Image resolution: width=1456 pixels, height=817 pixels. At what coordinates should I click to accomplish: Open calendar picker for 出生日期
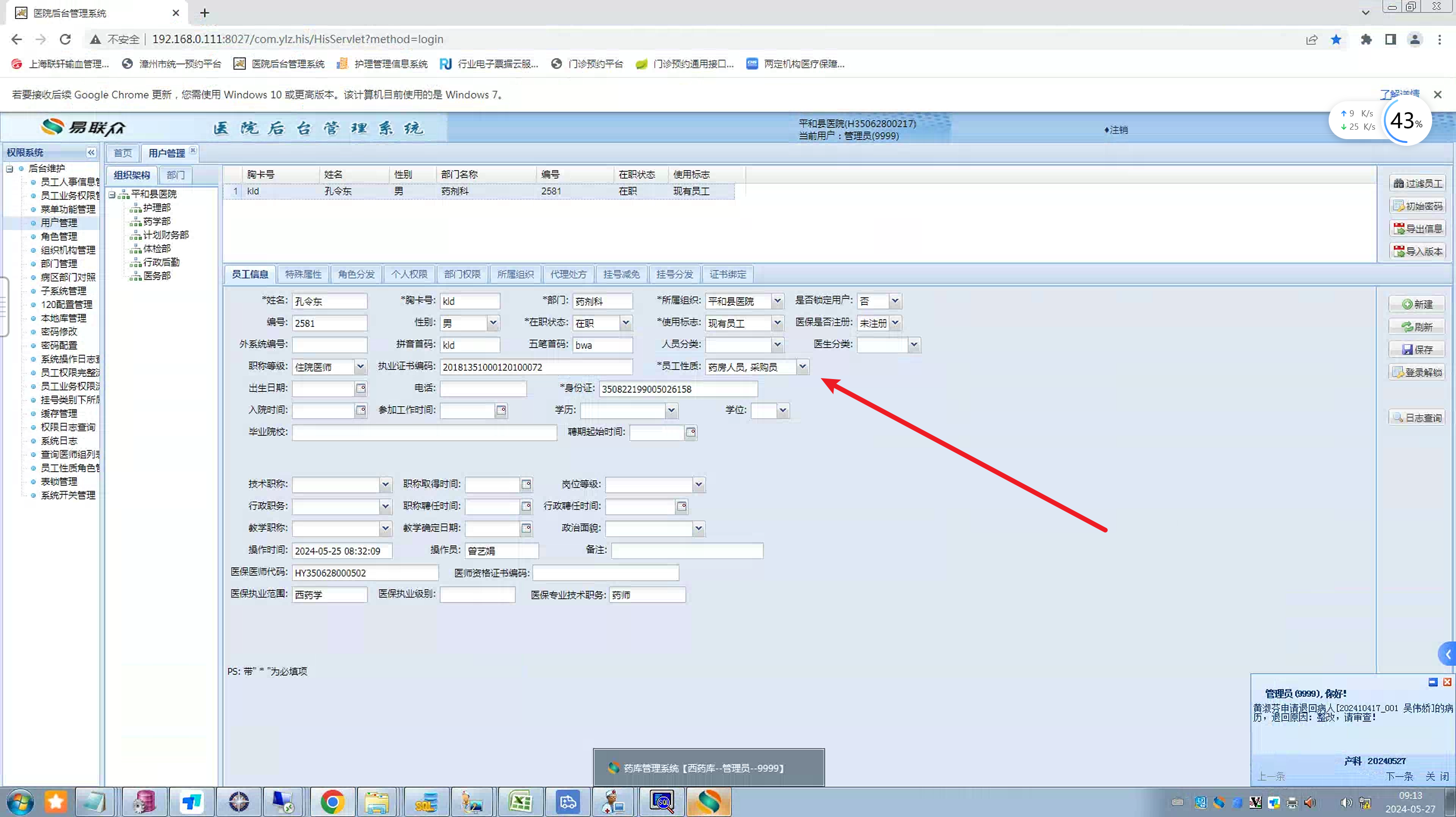[361, 389]
